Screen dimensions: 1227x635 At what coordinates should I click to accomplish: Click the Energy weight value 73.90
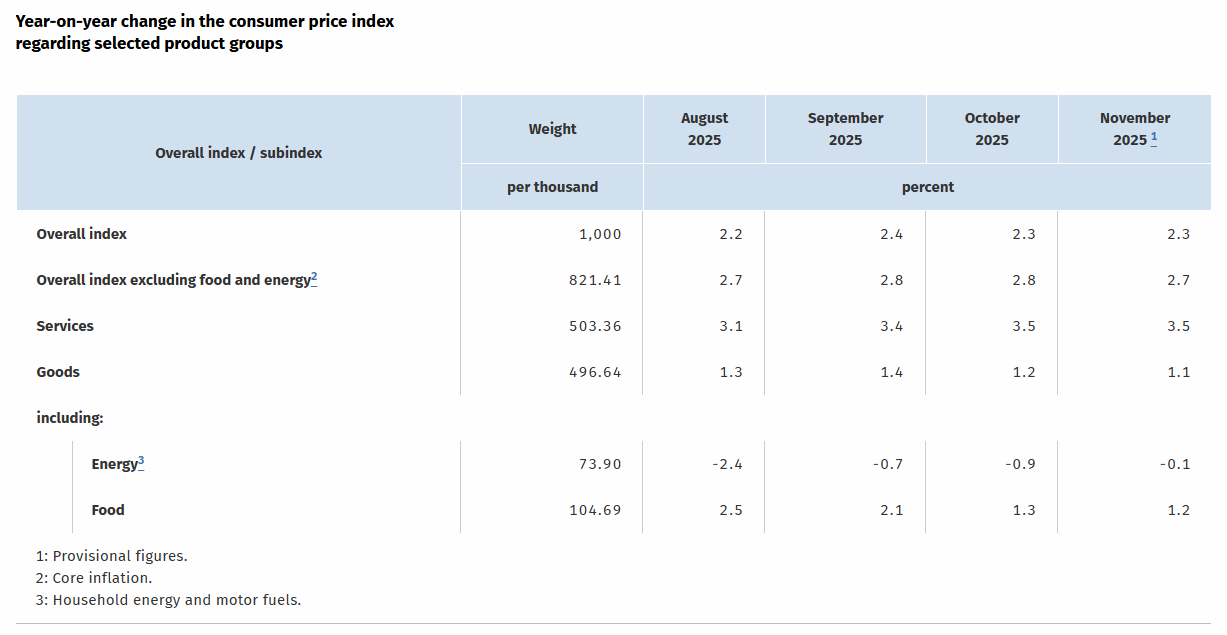coord(600,464)
